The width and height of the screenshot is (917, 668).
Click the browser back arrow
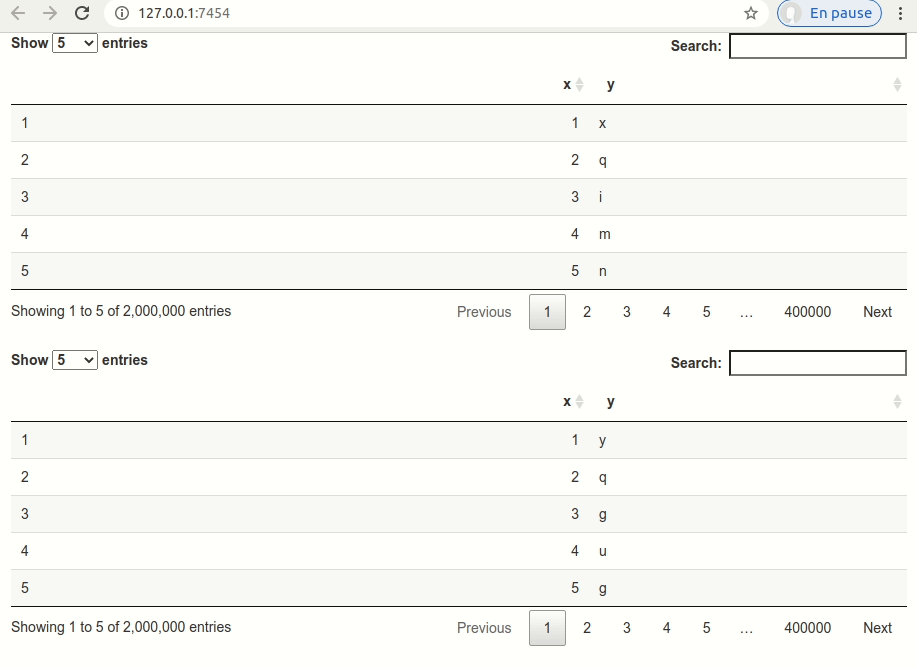coord(18,13)
